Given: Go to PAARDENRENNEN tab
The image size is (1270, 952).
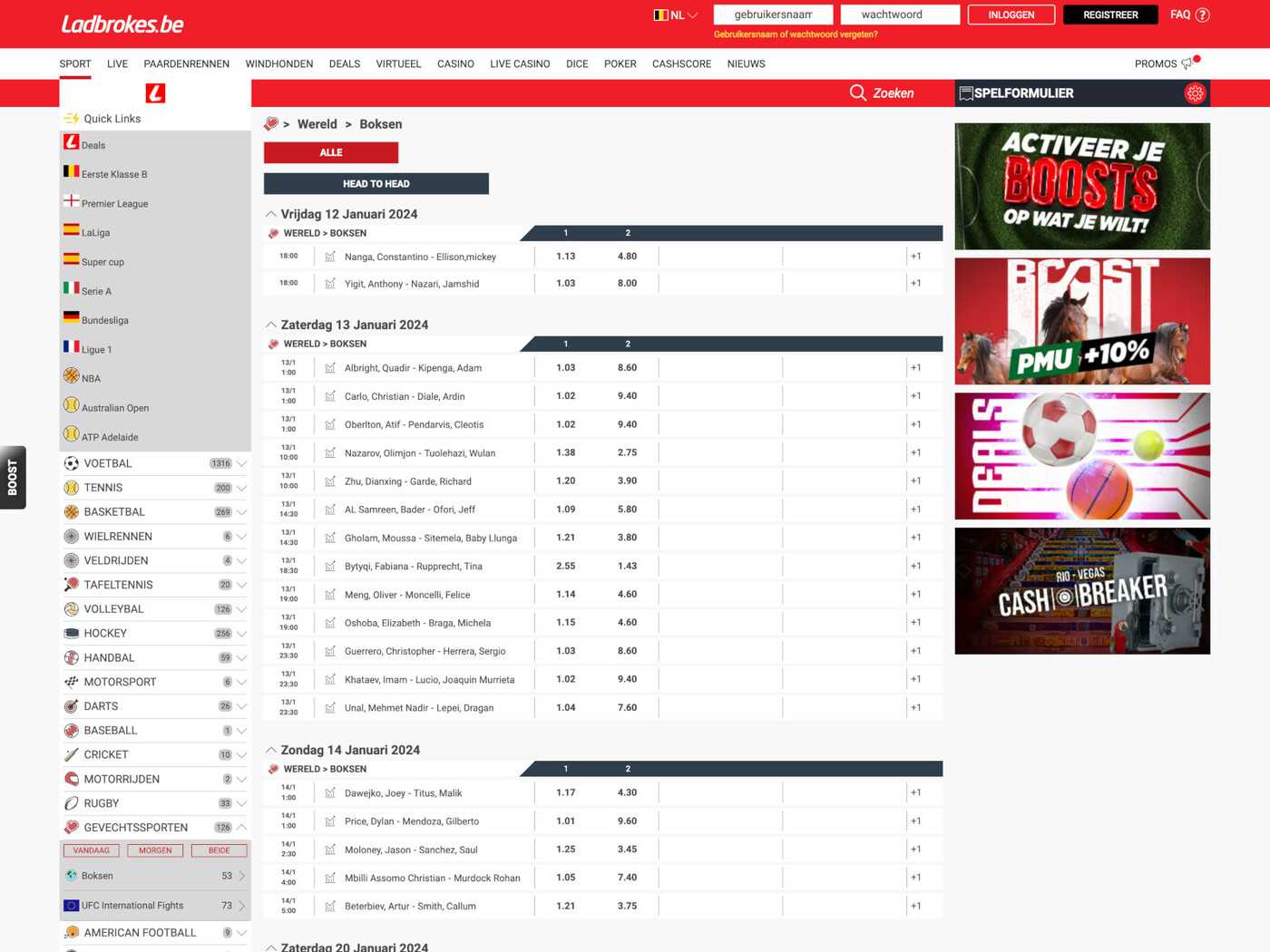Looking at the screenshot, I should (x=187, y=63).
